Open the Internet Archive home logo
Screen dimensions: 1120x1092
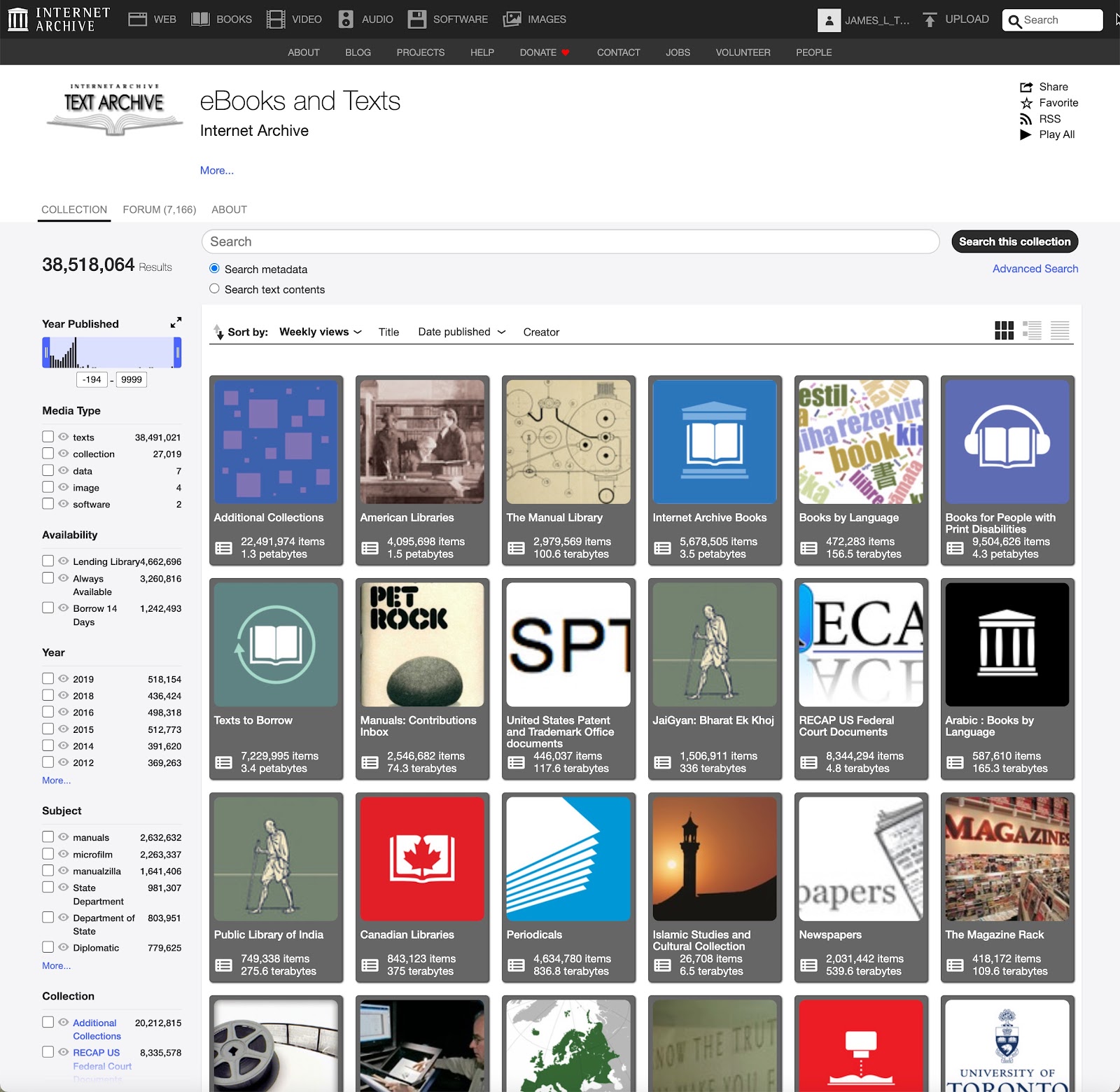coord(59,19)
